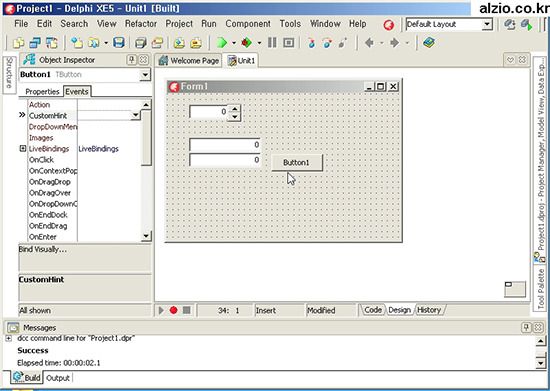Open the Run Without Debugging dropdown arrow
Screen dimensions: 550x391
pyautogui.click(x=259, y=43)
